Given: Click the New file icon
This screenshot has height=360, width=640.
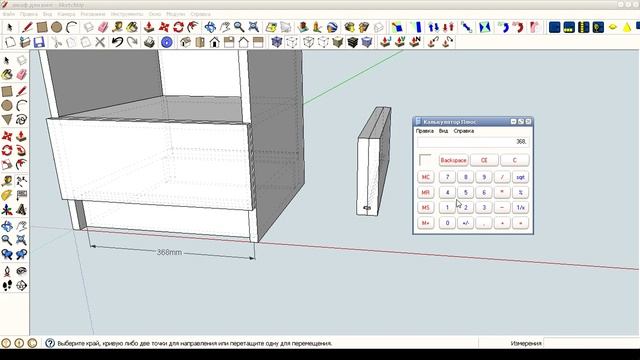Looking at the screenshot, I should pyautogui.click(x=10, y=42).
